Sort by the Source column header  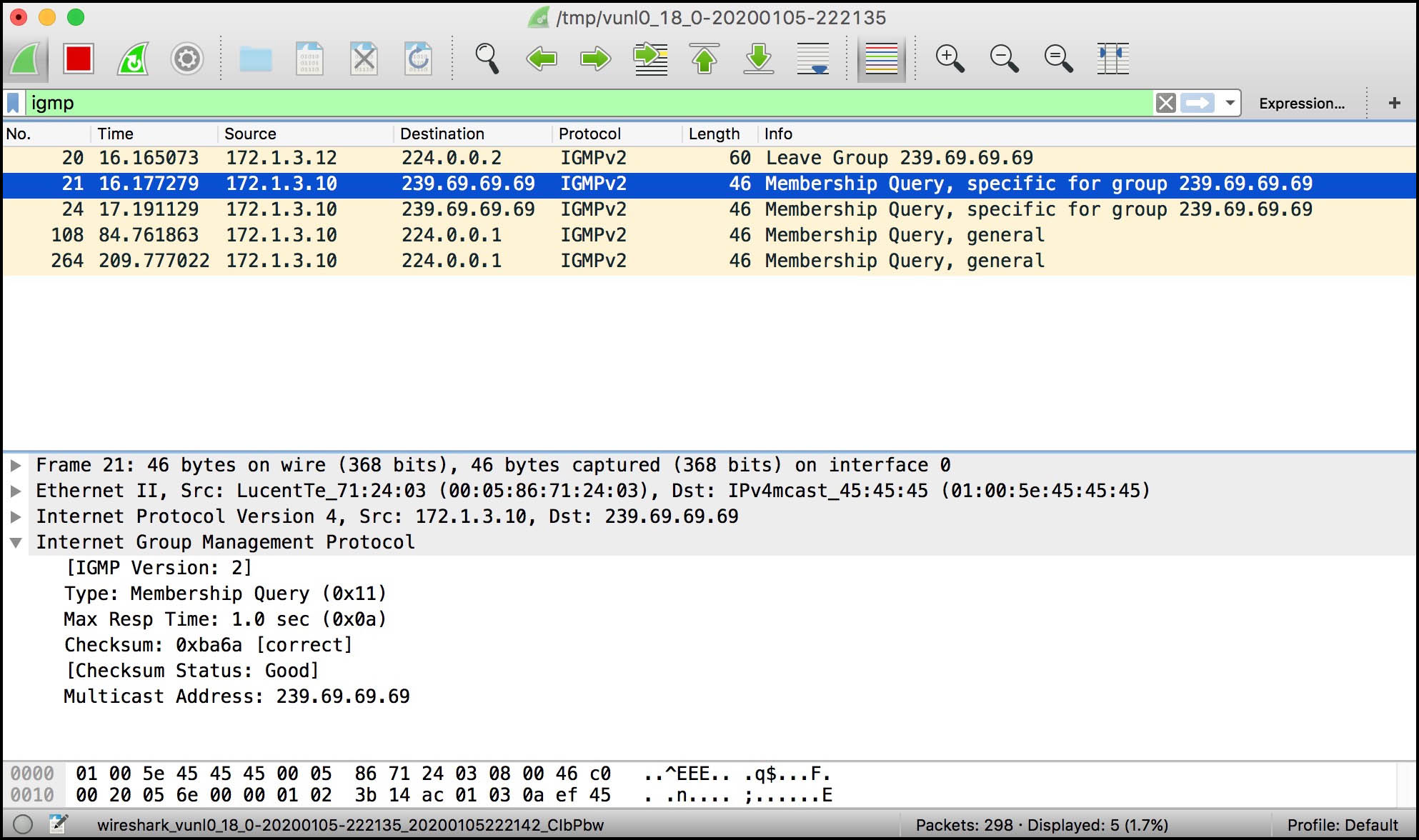point(305,134)
